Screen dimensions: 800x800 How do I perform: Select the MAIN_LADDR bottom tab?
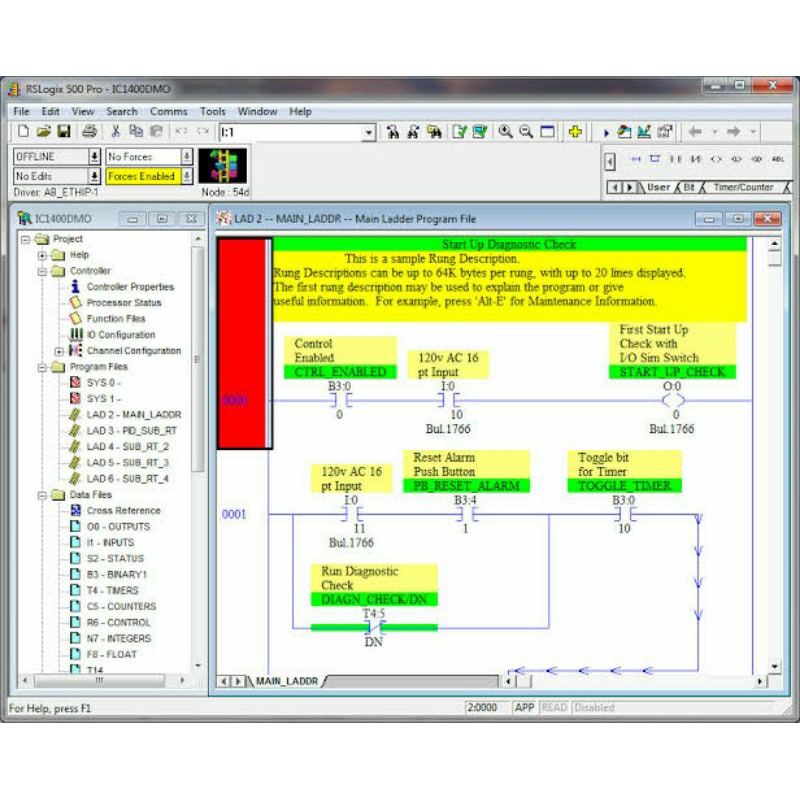(287, 681)
